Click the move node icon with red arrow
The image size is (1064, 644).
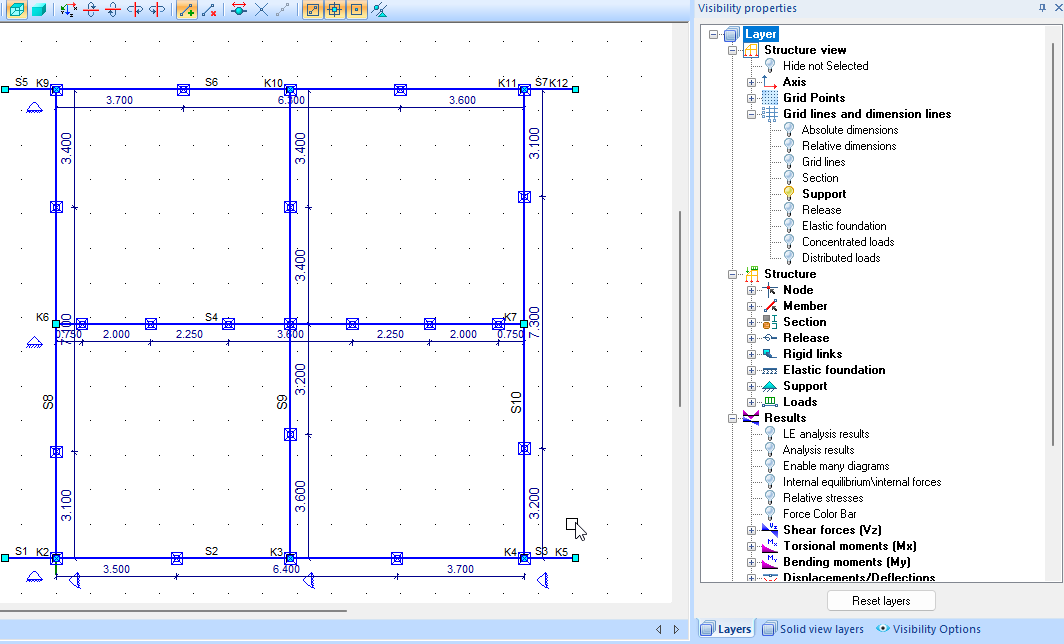pos(238,10)
